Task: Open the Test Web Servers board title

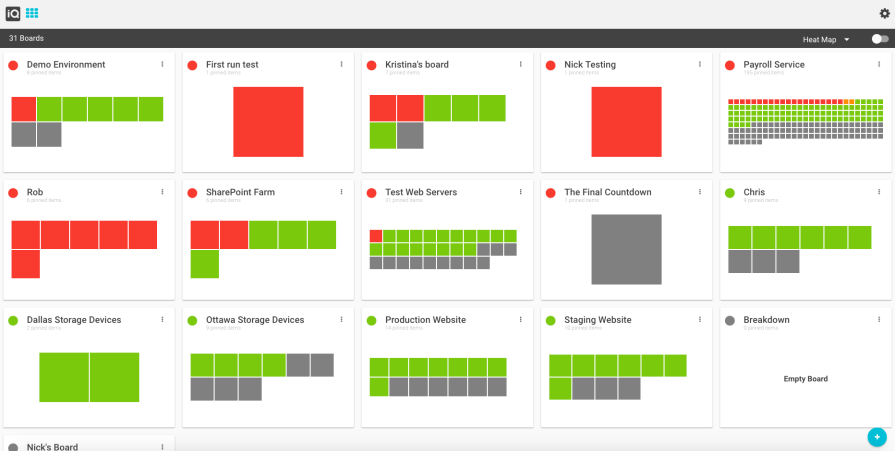Action: pyautogui.click(x=421, y=192)
